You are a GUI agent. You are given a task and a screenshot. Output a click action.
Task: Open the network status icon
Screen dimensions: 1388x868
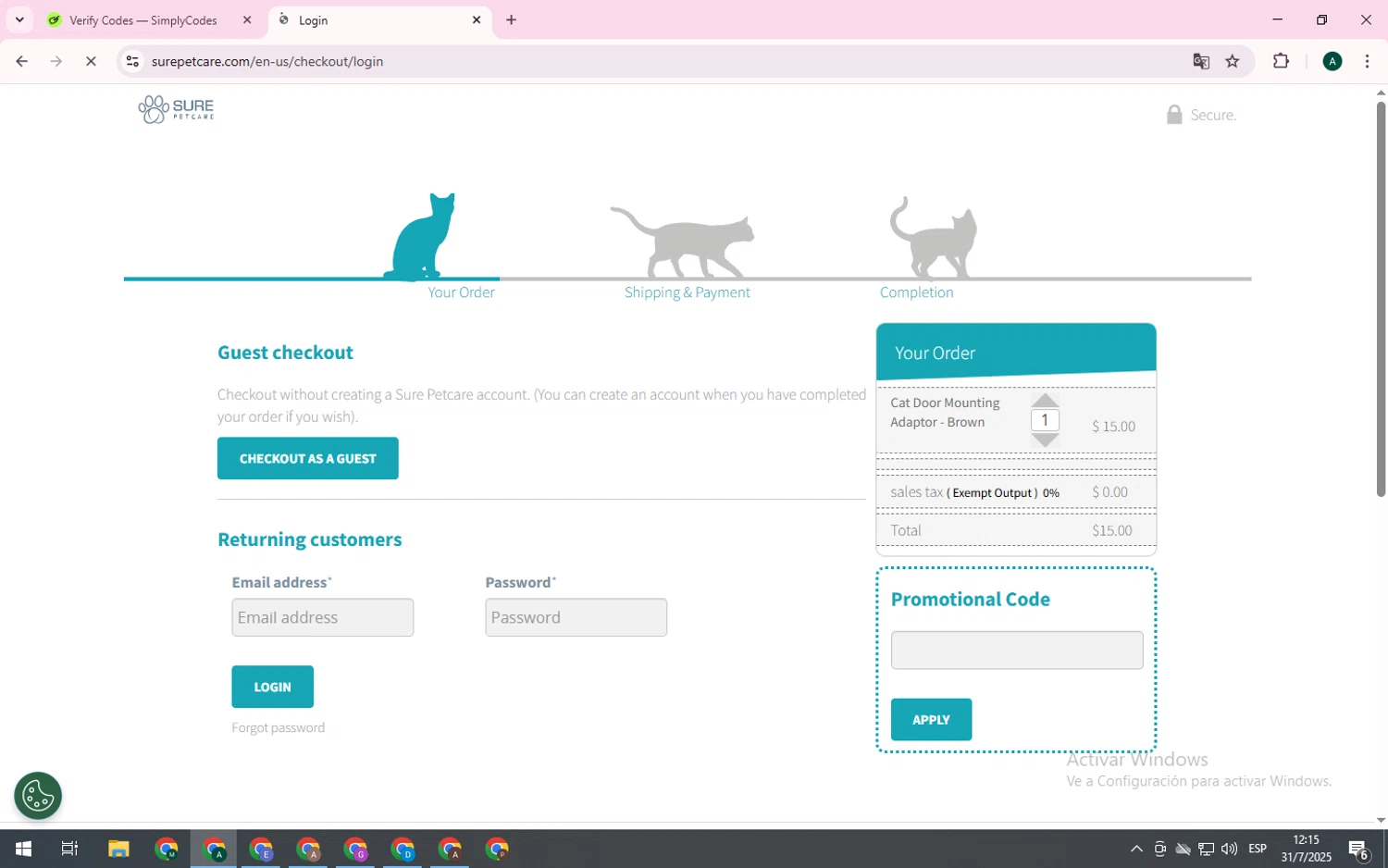pyautogui.click(x=1206, y=849)
